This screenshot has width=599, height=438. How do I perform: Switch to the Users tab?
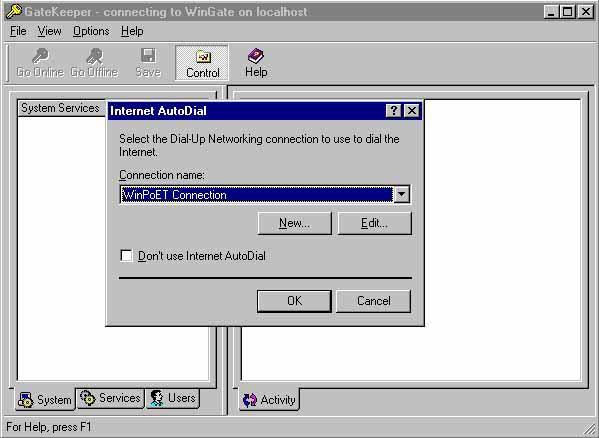click(x=173, y=398)
